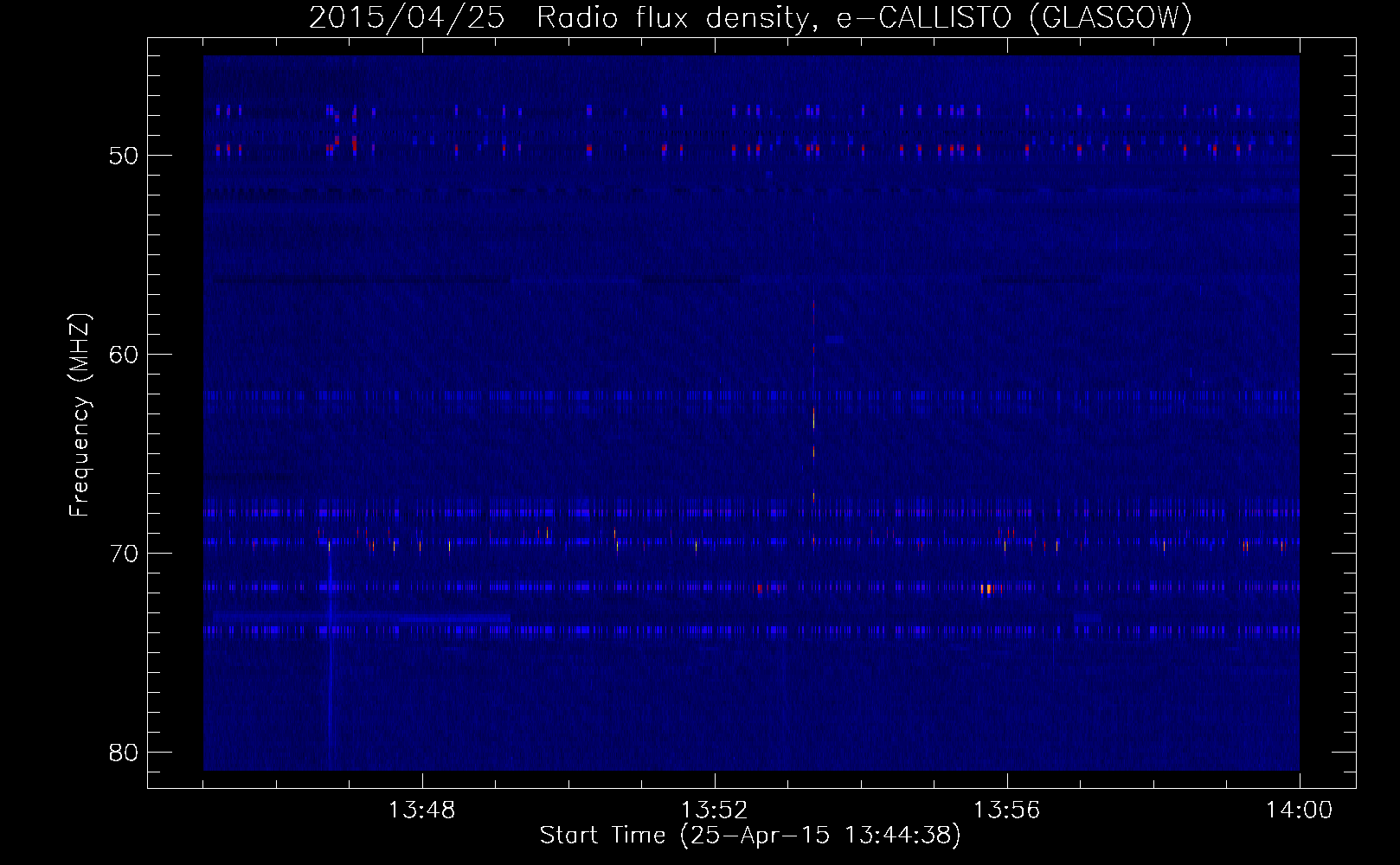Image resolution: width=1400 pixels, height=865 pixels.
Task: Click the 13:48 time tick label
Action: click(x=421, y=811)
